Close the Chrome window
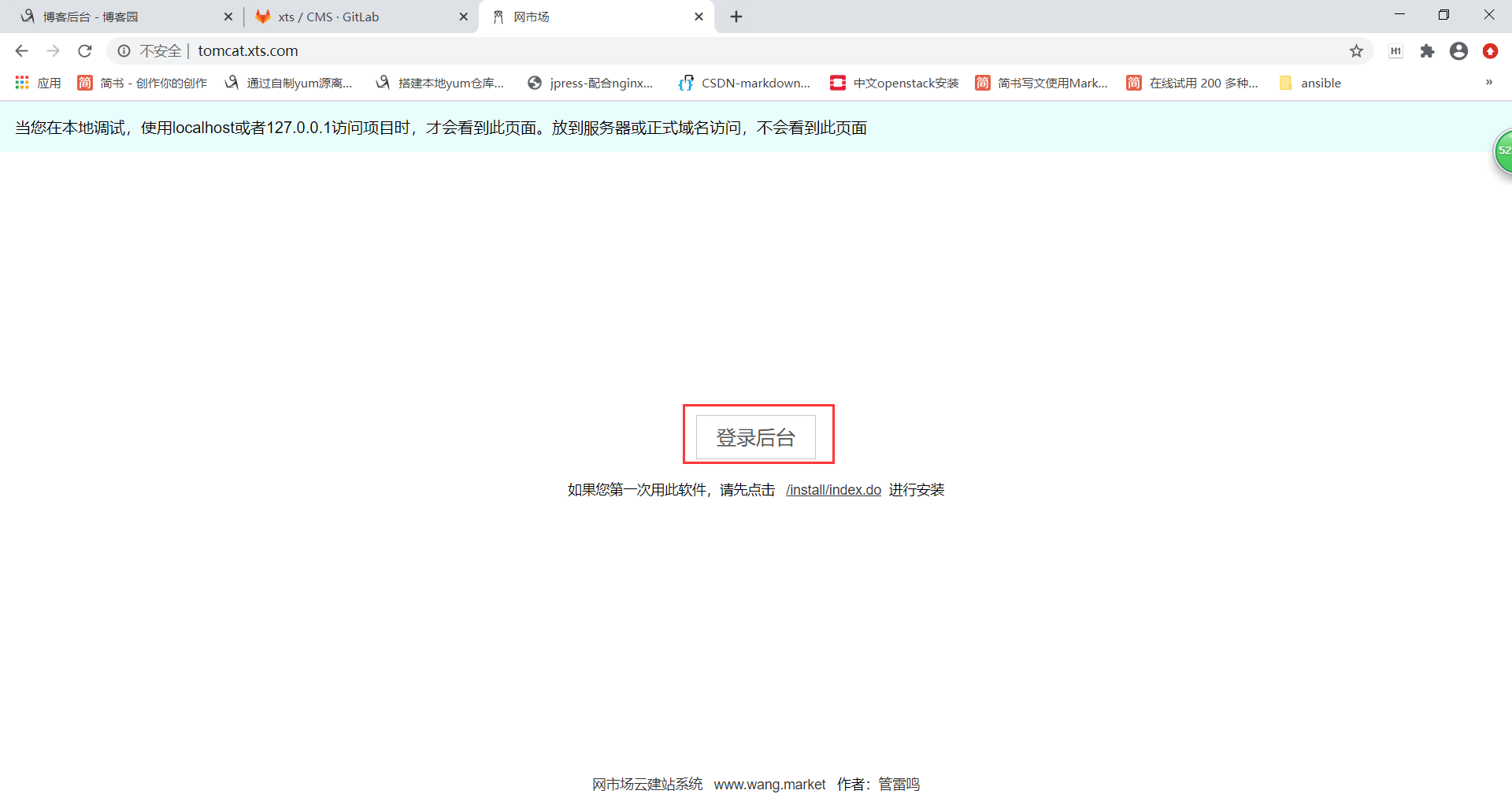The image size is (1512, 809). [1489, 14]
